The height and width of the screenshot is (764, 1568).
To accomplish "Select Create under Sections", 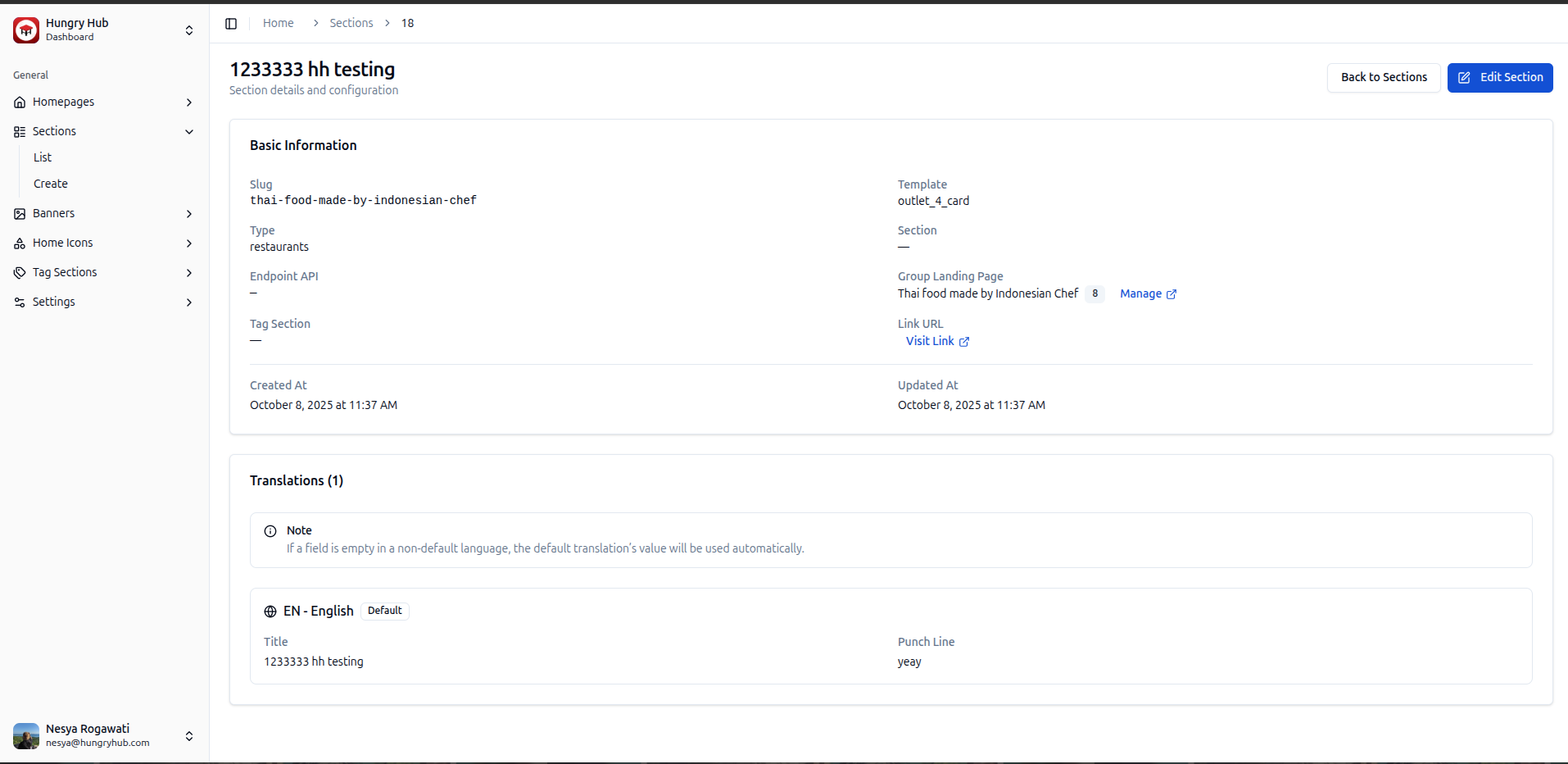I will 51,184.
